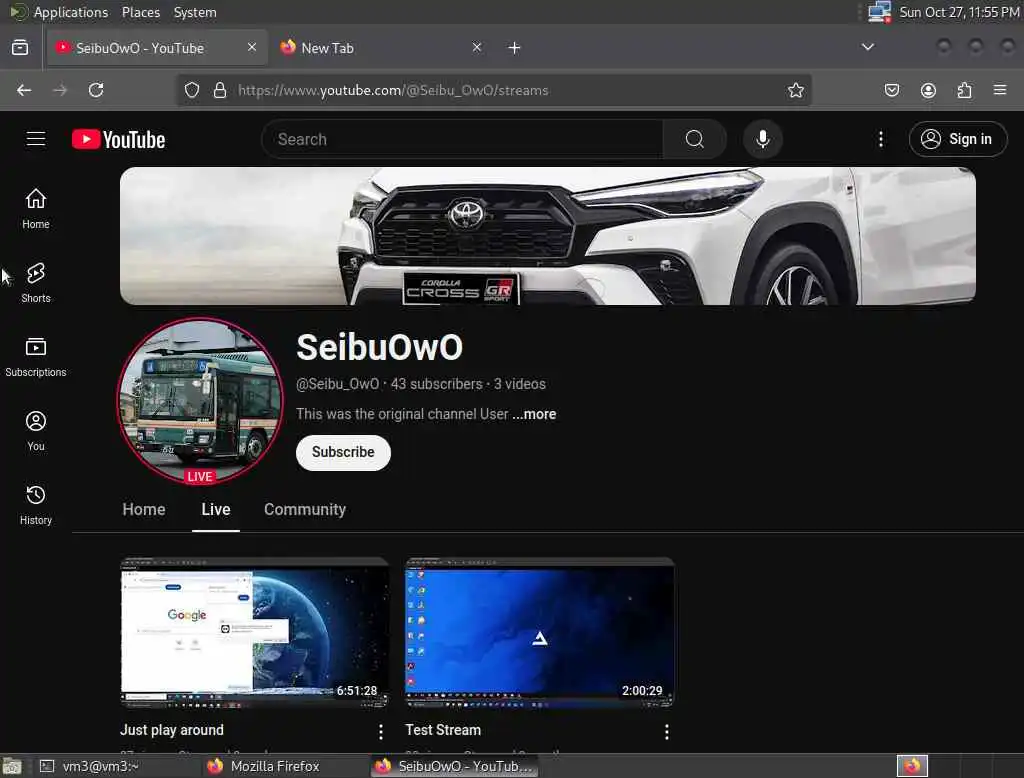Image resolution: width=1024 pixels, height=778 pixels.
Task: Click the Corolla Cross channel banner
Action: pos(547,236)
